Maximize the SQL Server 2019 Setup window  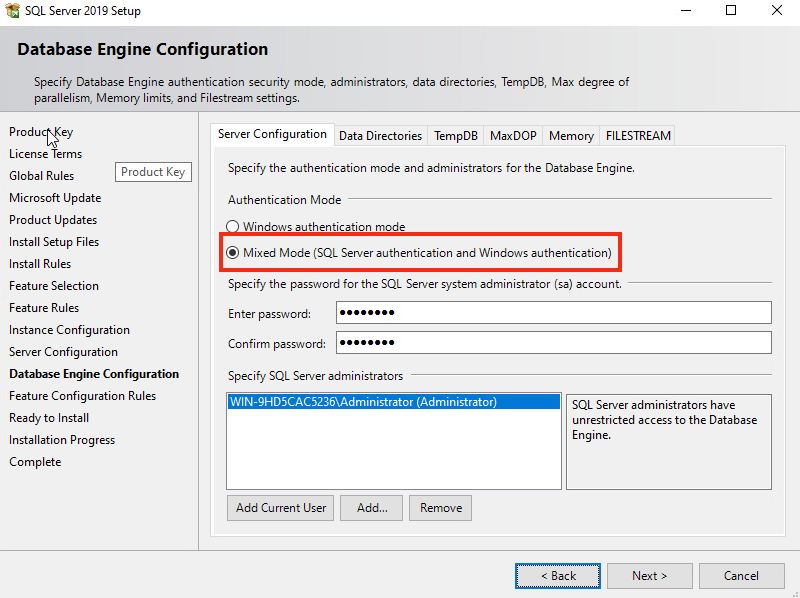pyautogui.click(x=731, y=11)
